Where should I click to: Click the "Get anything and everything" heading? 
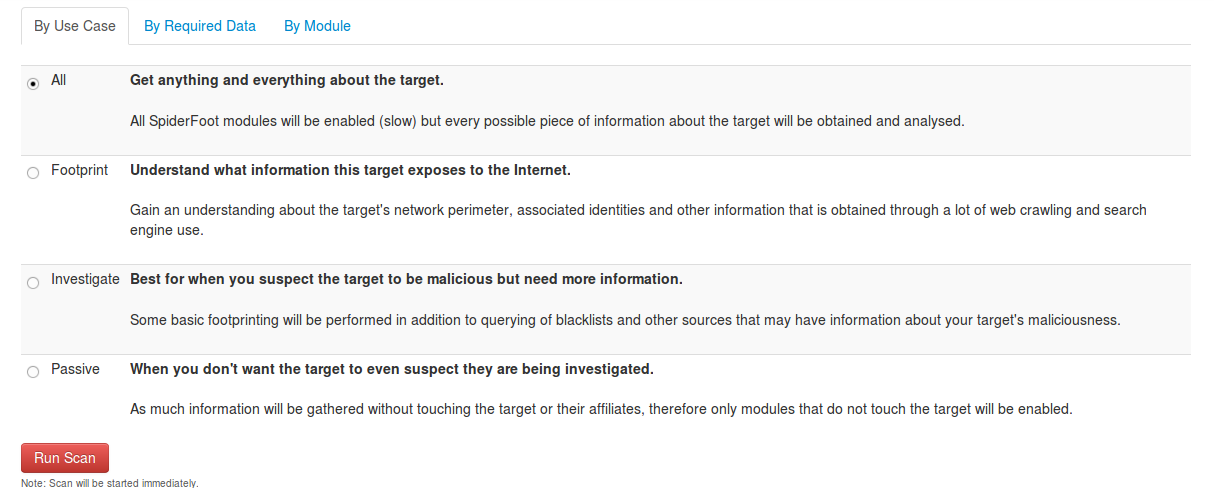(287, 80)
